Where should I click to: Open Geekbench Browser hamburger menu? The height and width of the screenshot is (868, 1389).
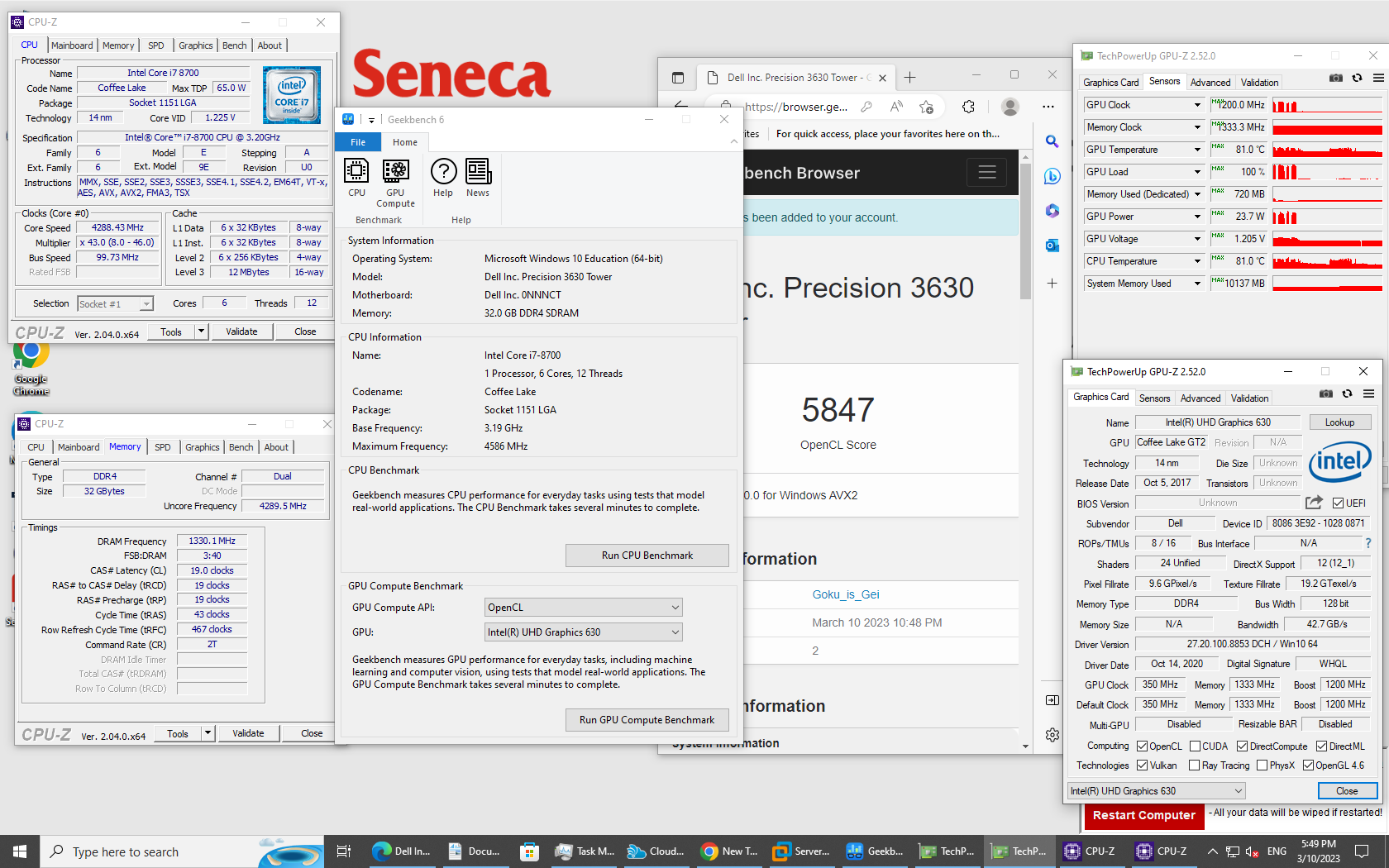coord(987,173)
